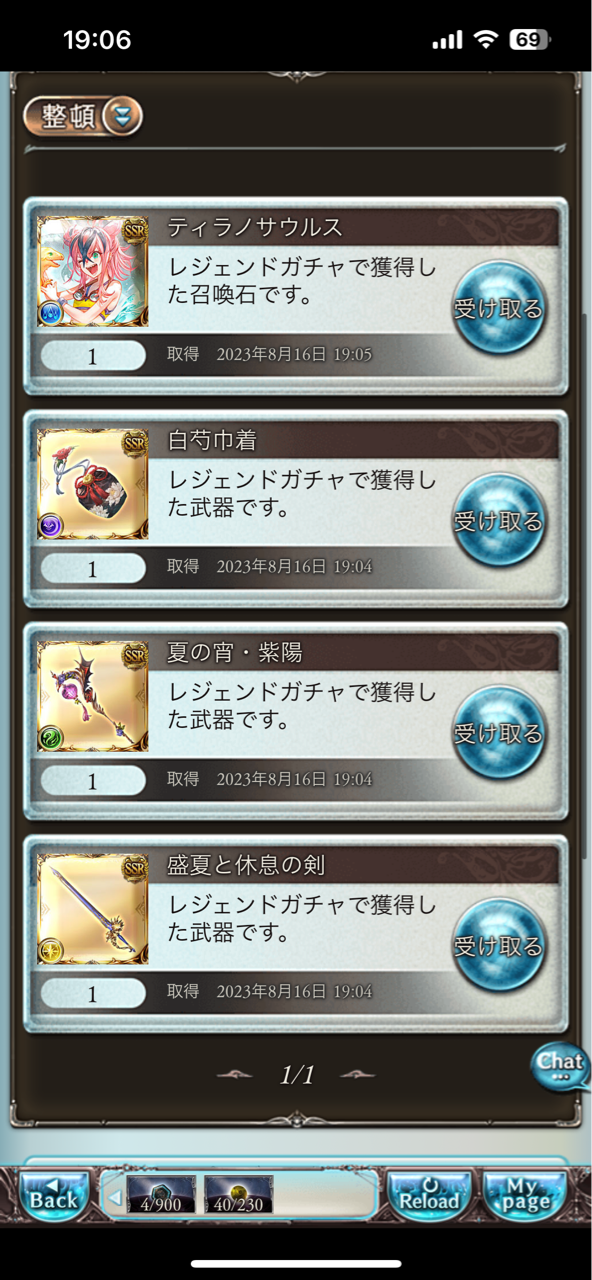Viewport: 592px width, 1280px height.
Task: Claim 白芍巾着 with its 受け取る button
Action: tap(498, 520)
